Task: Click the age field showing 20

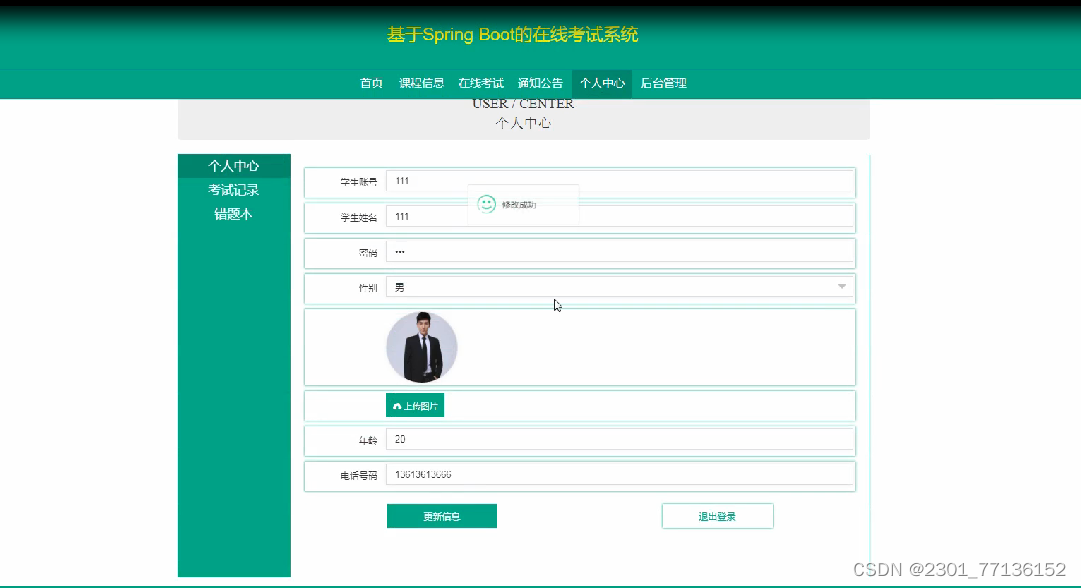Action: tap(620, 440)
